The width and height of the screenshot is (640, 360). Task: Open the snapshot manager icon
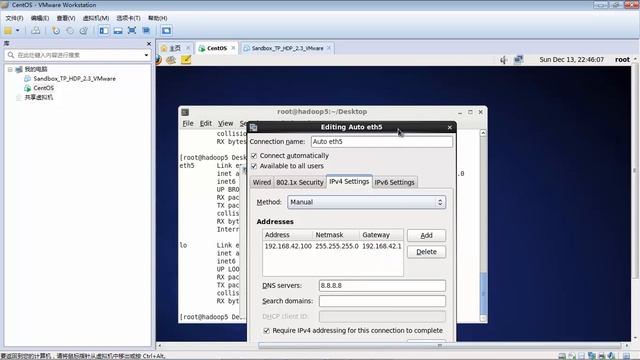(84, 31)
